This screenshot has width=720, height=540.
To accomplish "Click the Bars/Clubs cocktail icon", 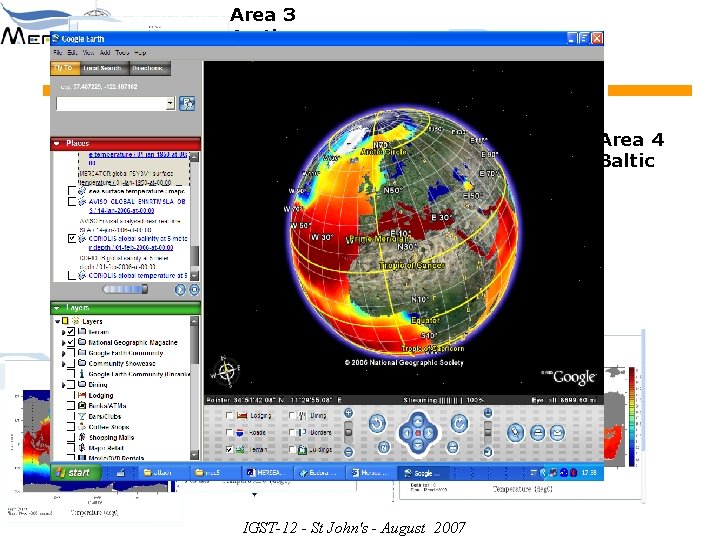I will click(x=82, y=416).
